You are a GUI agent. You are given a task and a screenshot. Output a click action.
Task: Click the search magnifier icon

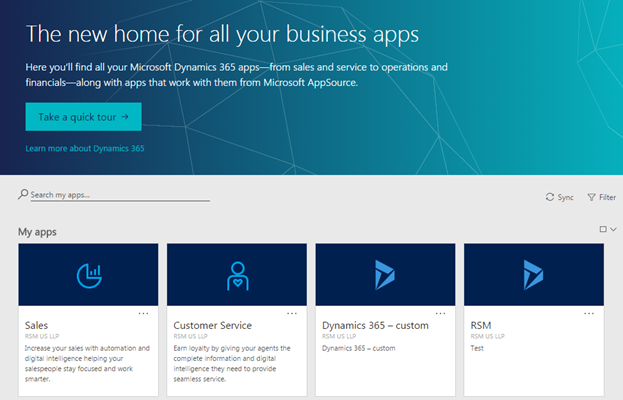(23, 194)
